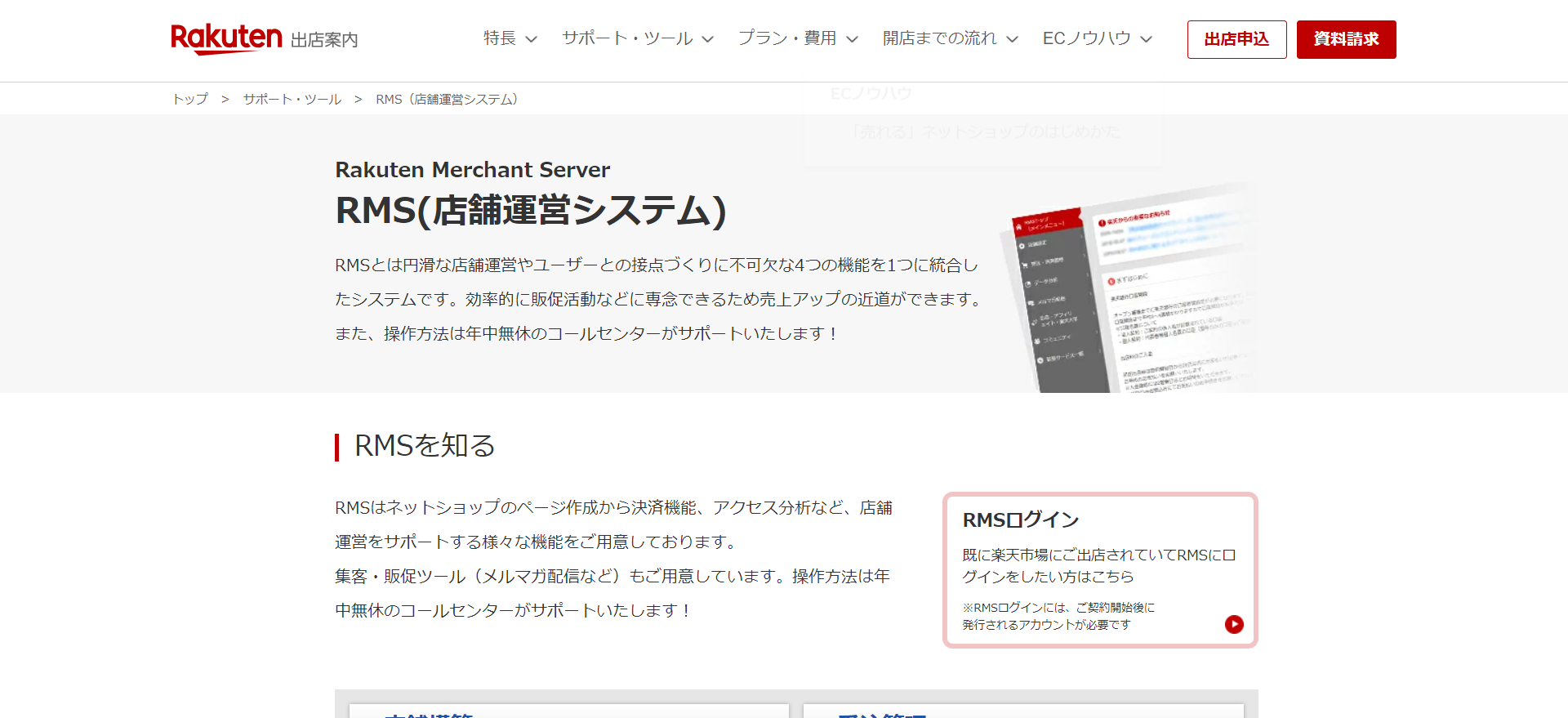Click the RMS screenshot image in hero
Screen dimensions: 1568x718
pos(1127,288)
